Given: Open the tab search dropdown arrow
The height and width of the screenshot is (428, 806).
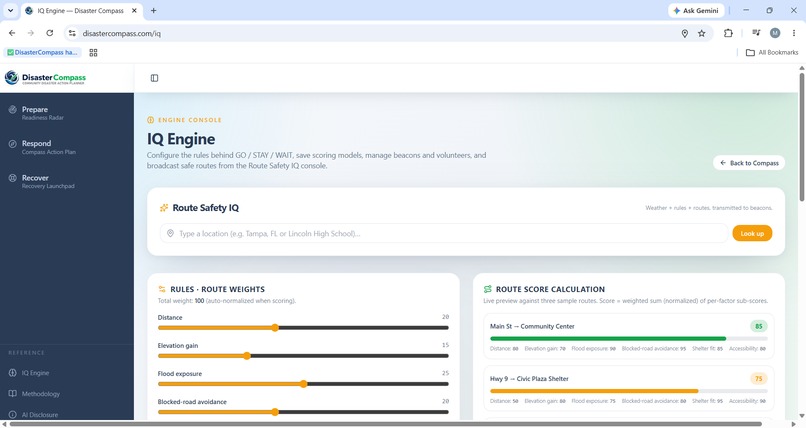Looking at the screenshot, I should (x=10, y=10).
